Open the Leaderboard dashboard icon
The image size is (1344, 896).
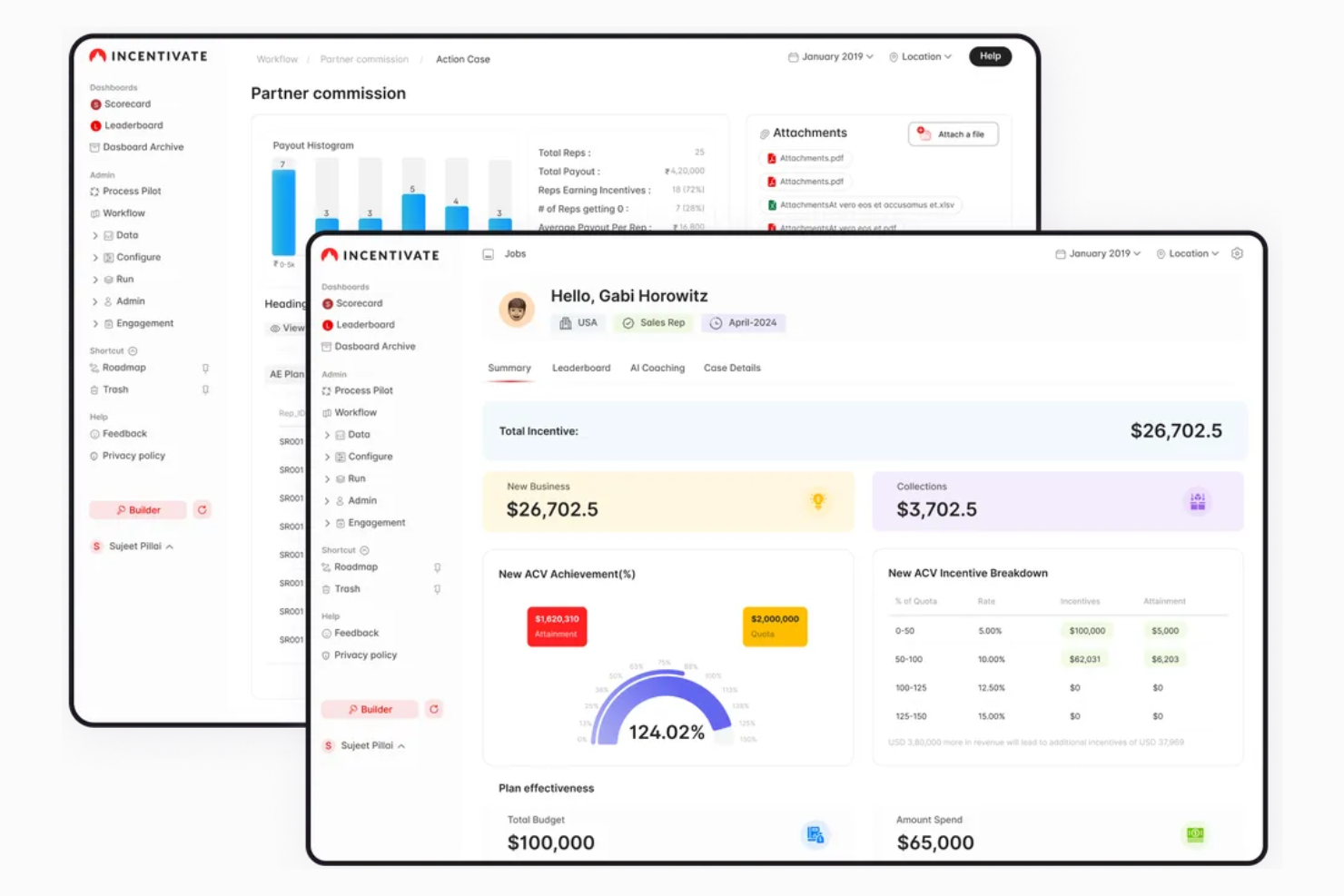point(329,324)
